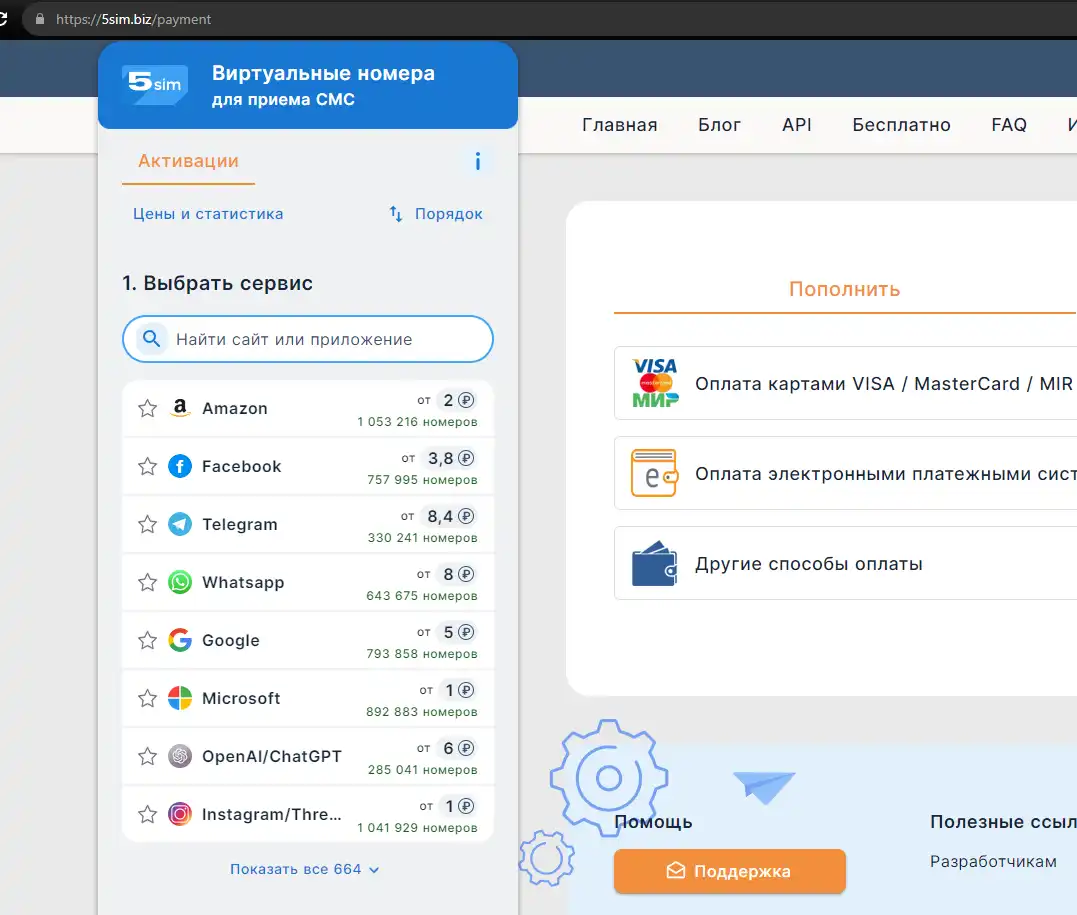Select the Пополнить tab
Screen dimensions: 1077x915
point(844,289)
